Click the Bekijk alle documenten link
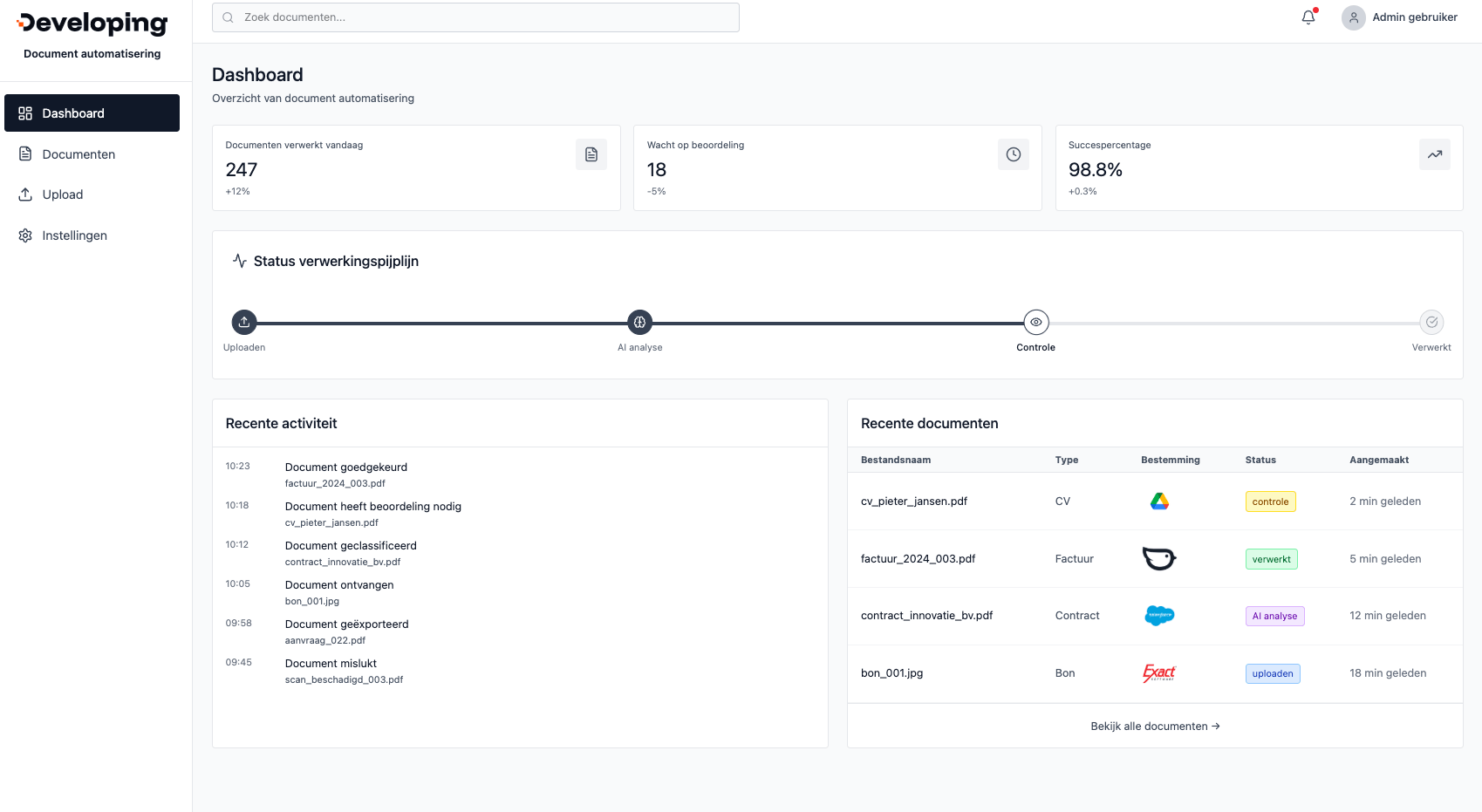The width and height of the screenshot is (1482, 812). [1155, 727]
